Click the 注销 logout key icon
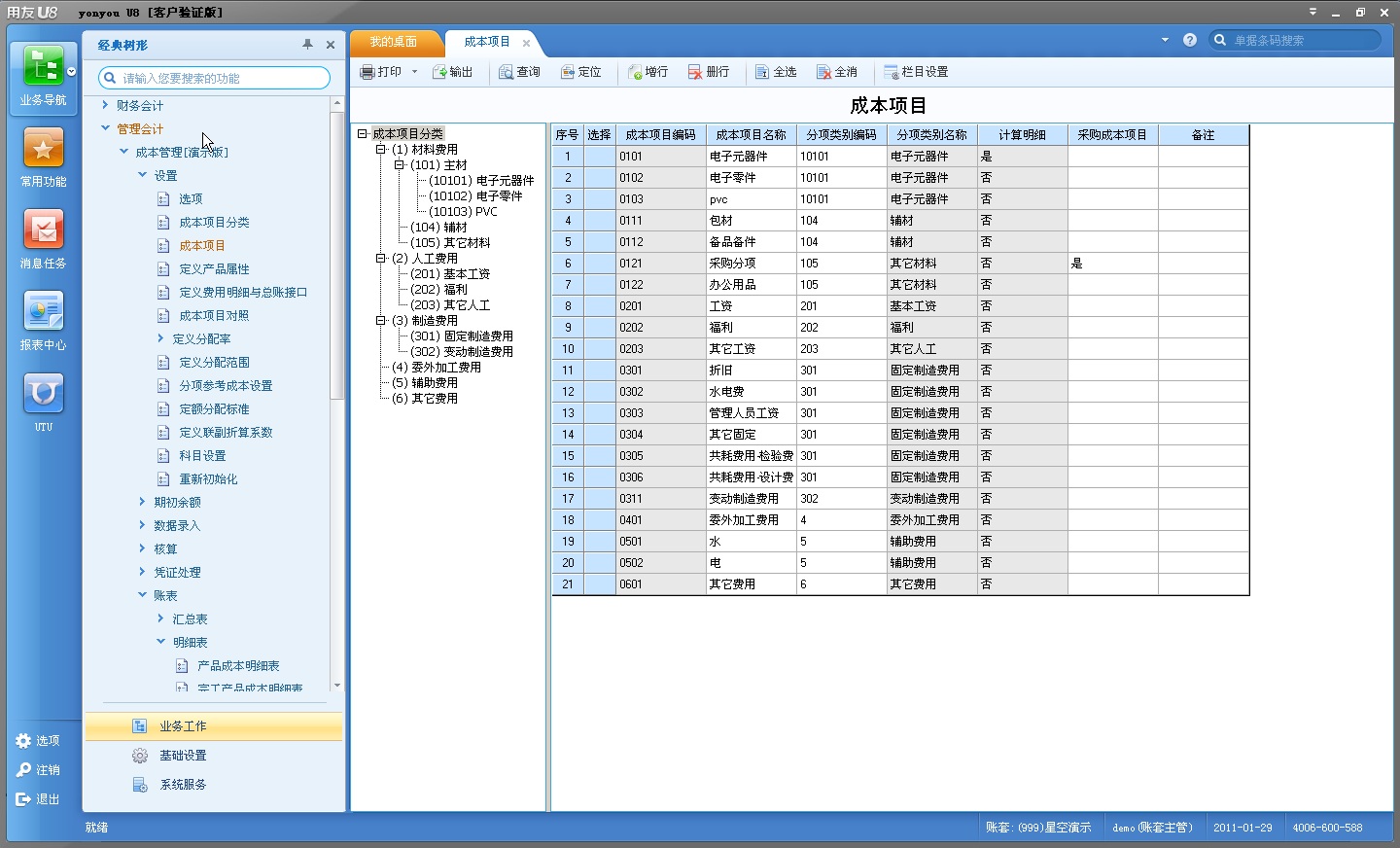This screenshot has height=848, width=1400. [23, 770]
